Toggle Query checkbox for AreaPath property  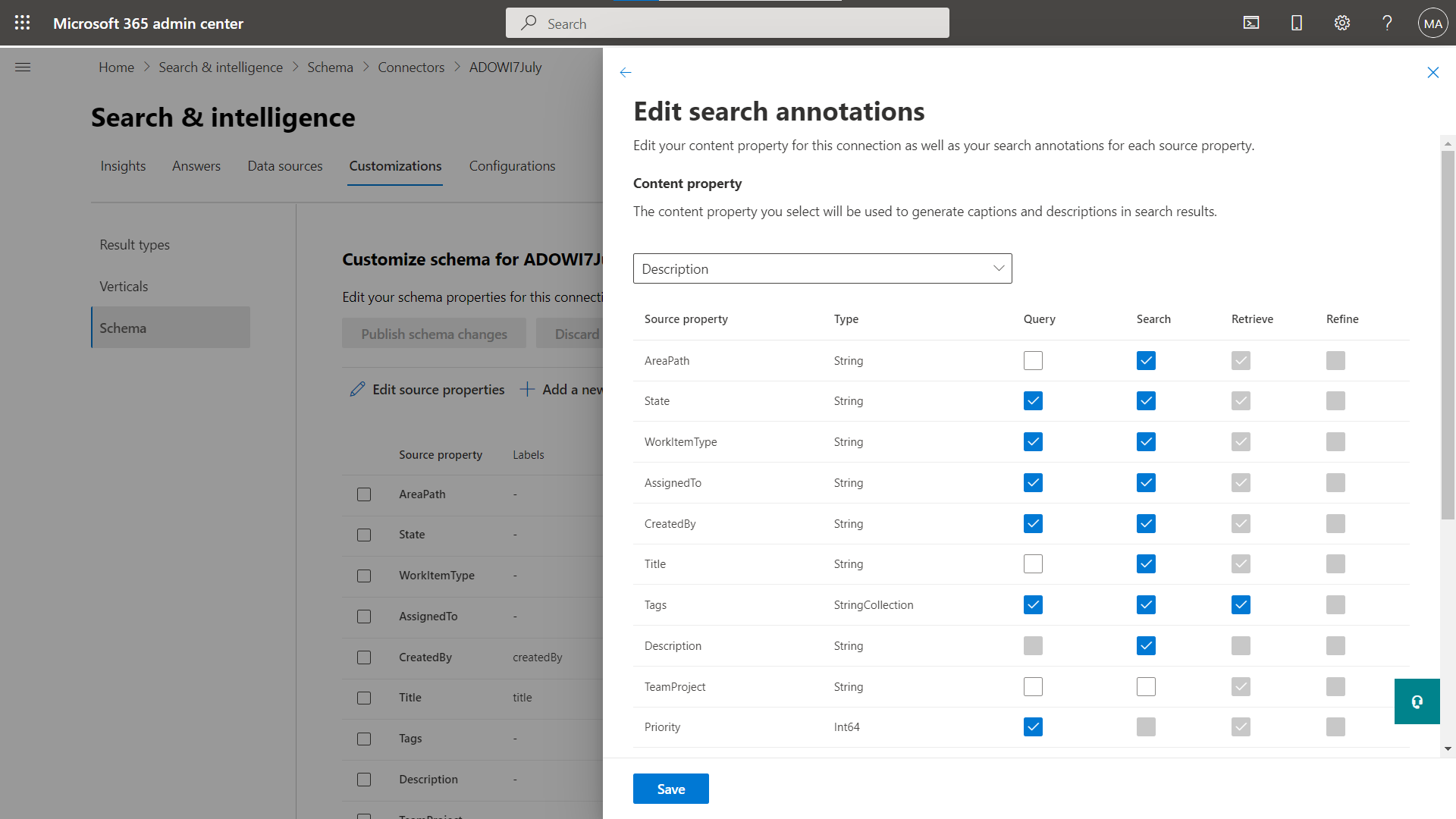tap(1033, 360)
